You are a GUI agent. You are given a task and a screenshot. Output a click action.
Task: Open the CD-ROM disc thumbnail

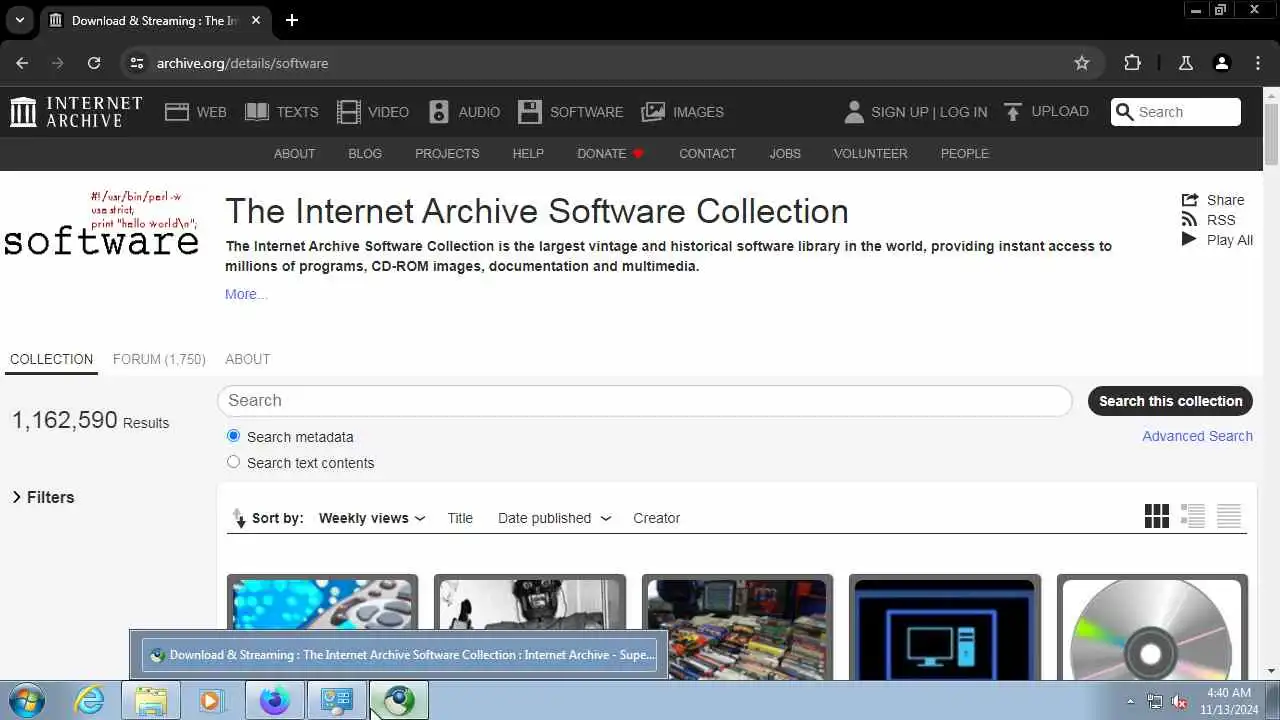[1152, 628]
